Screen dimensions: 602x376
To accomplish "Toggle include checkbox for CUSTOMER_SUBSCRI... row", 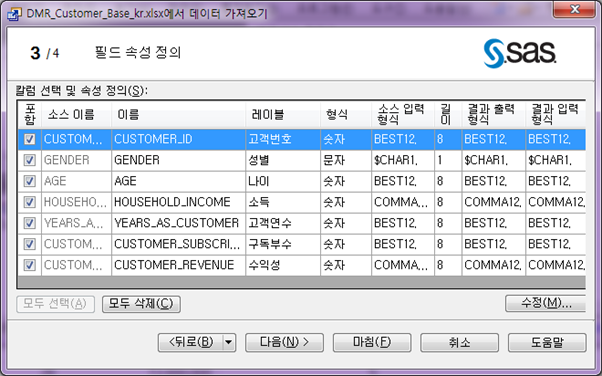I will pos(30,244).
